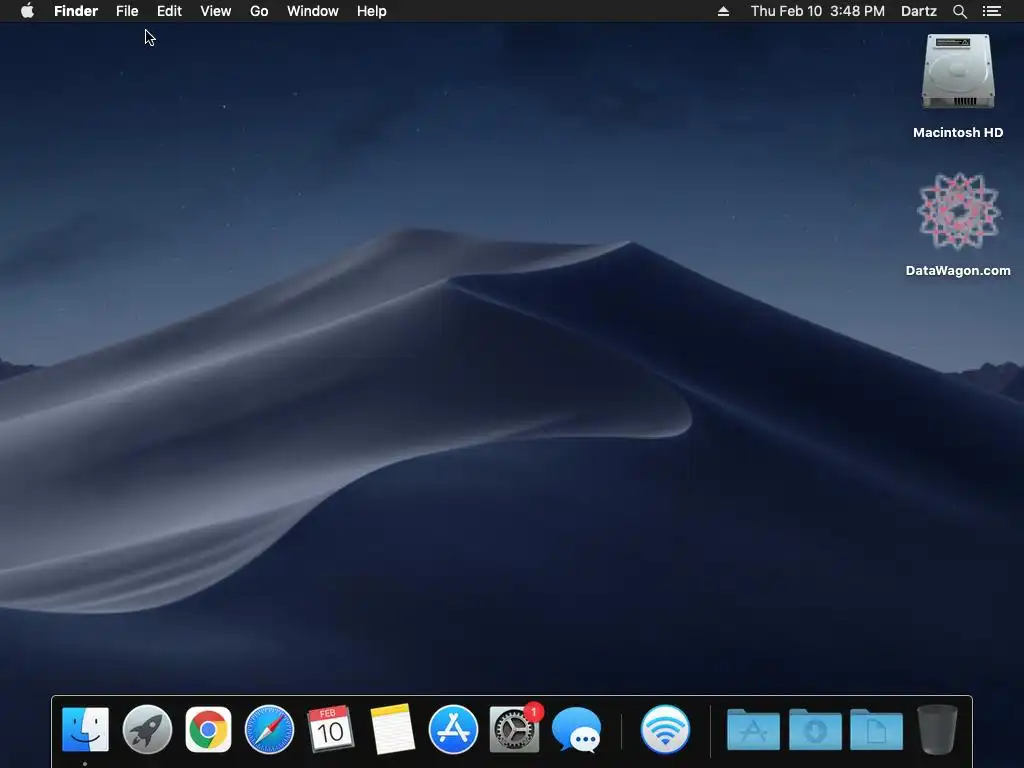1024x768 pixels.
Task: Open Safari compass icon in Dock
Action: click(x=269, y=729)
